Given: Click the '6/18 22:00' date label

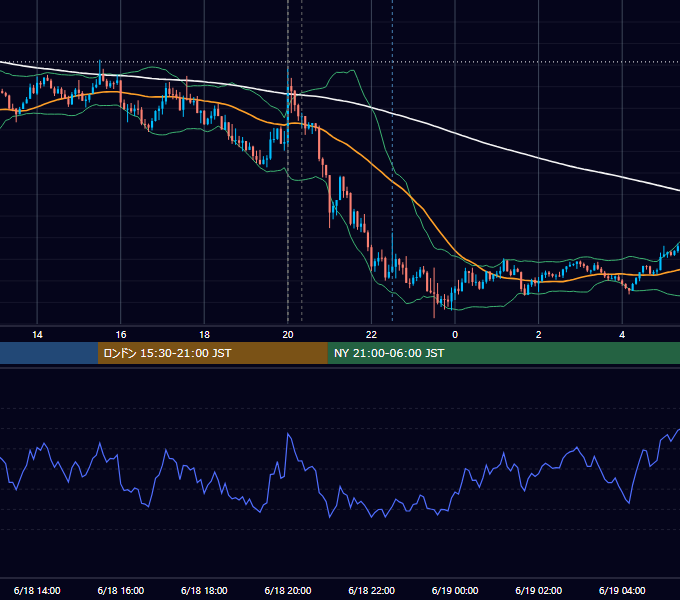Looking at the screenshot, I should [372, 590].
